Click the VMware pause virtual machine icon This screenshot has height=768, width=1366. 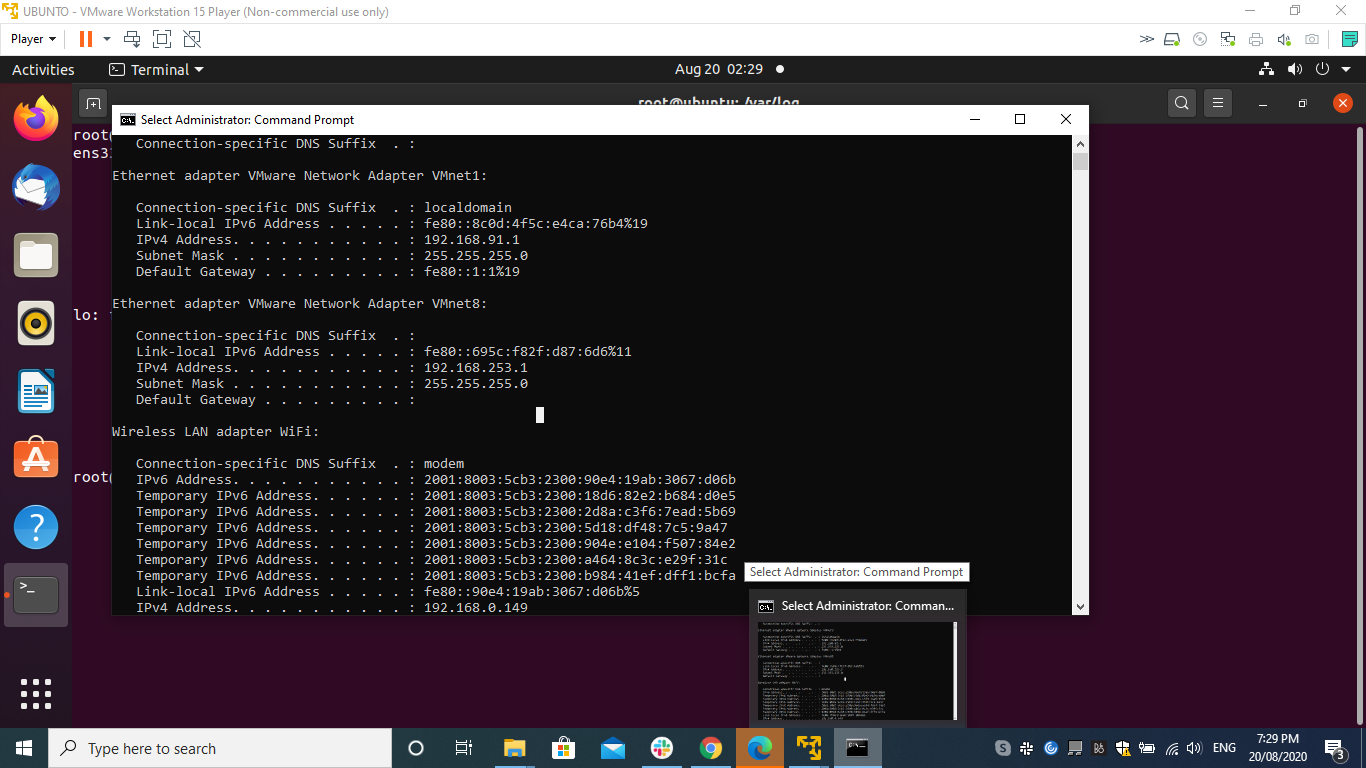click(85, 39)
